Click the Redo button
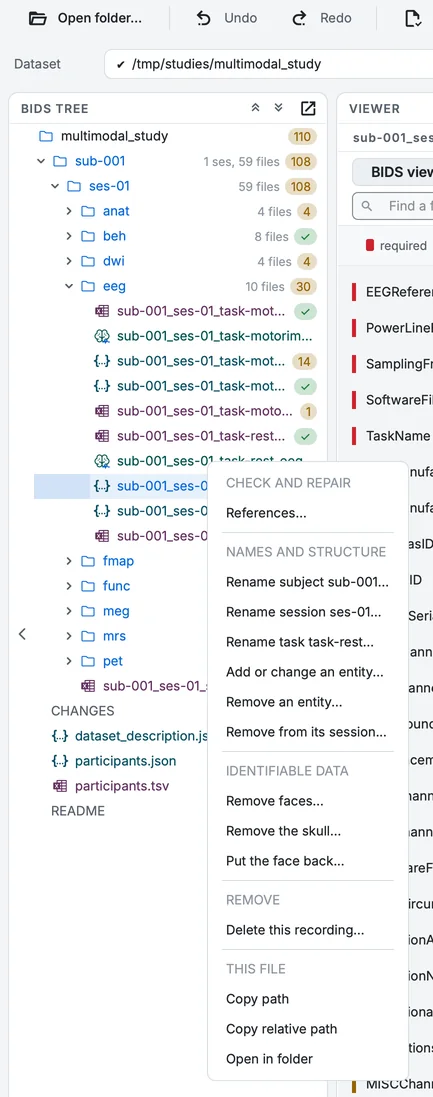 click(322, 18)
